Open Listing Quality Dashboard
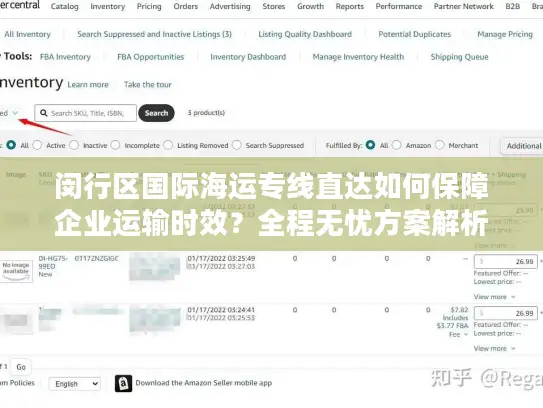 point(305,34)
